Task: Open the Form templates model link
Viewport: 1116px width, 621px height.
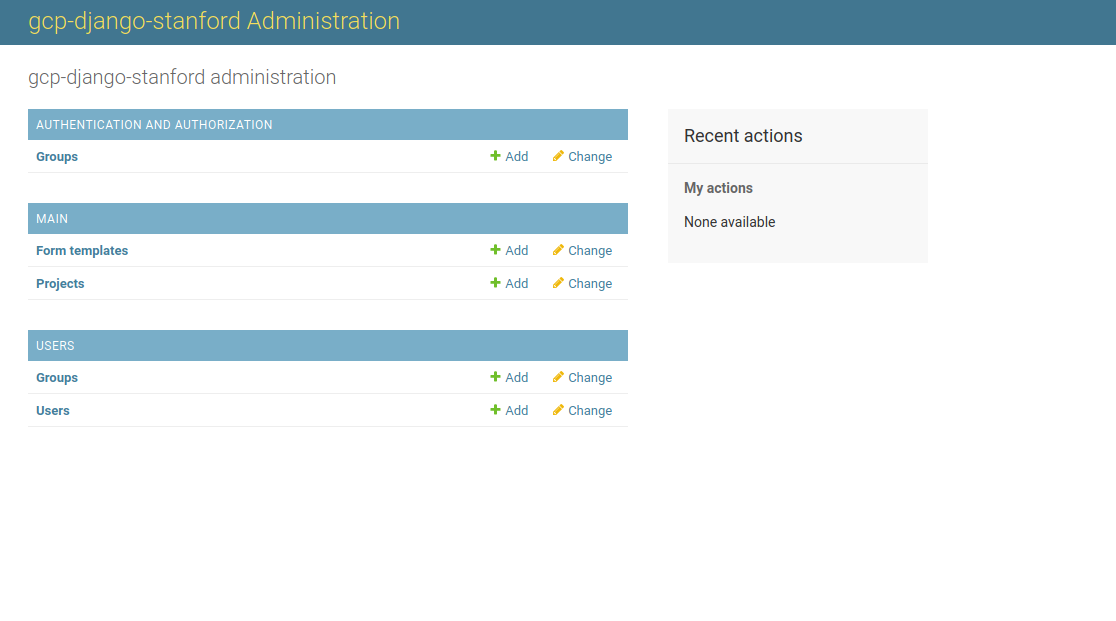Action: pos(82,250)
